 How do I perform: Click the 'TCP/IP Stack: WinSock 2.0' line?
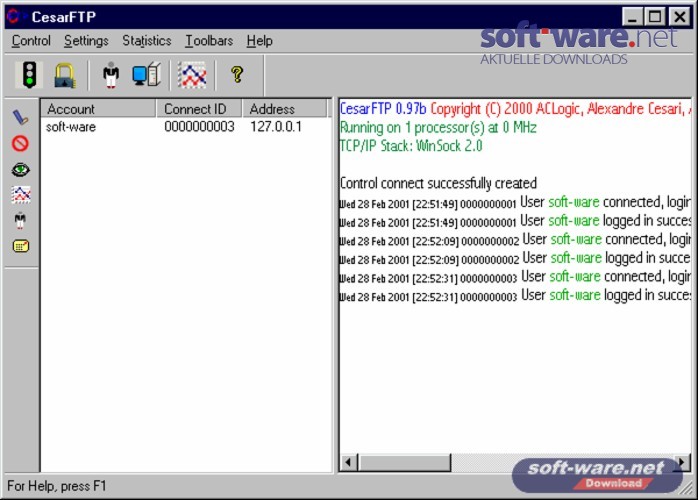[x=411, y=146]
